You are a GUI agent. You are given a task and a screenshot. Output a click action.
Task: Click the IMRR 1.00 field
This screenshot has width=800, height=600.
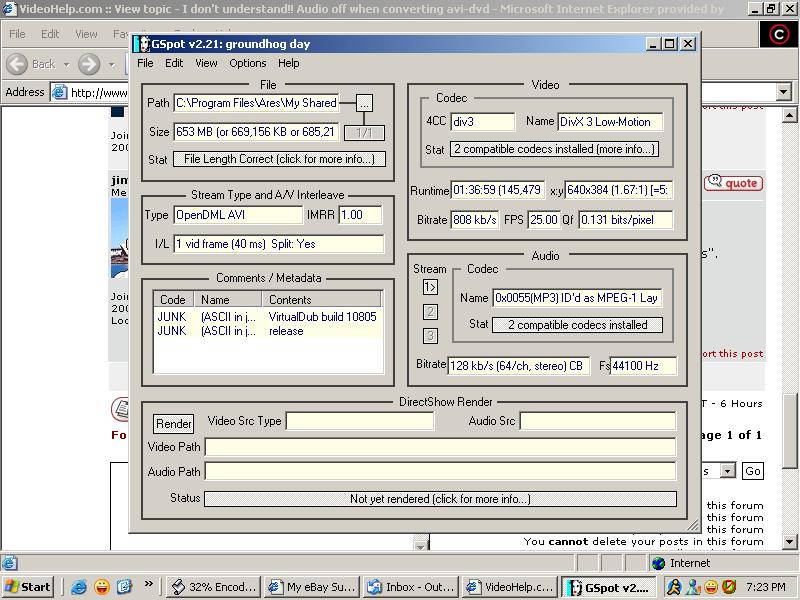click(x=360, y=215)
